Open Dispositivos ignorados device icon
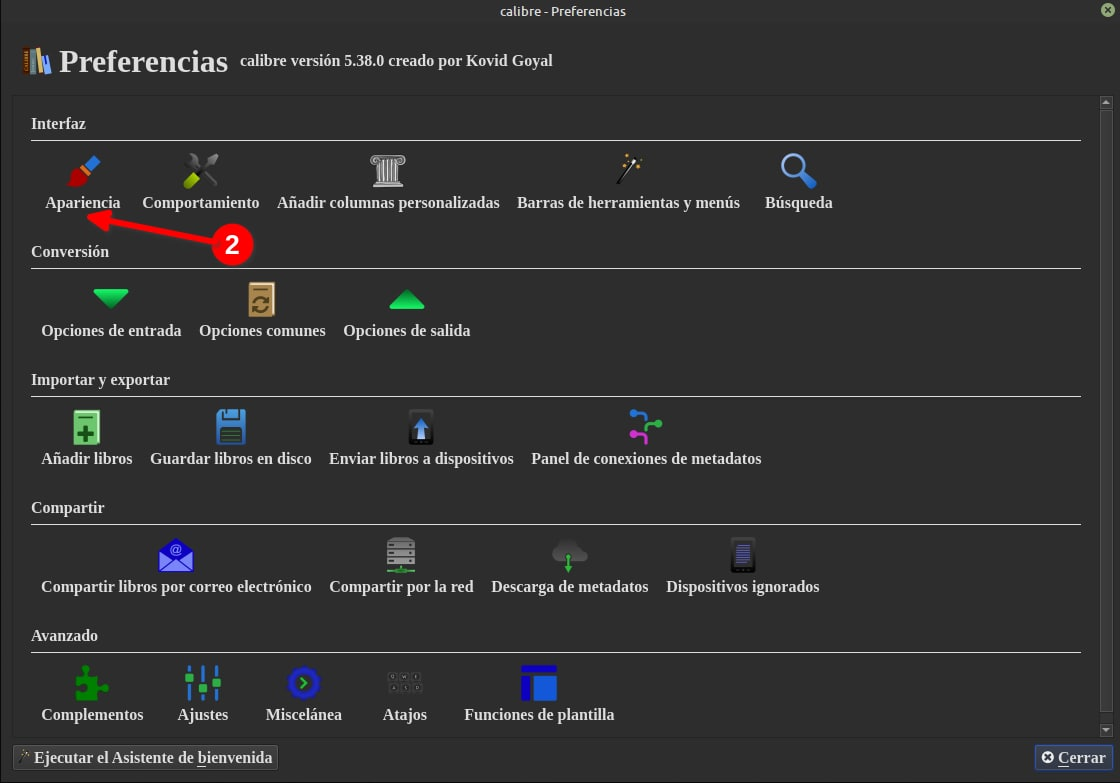The image size is (1120, 783). 743,555
